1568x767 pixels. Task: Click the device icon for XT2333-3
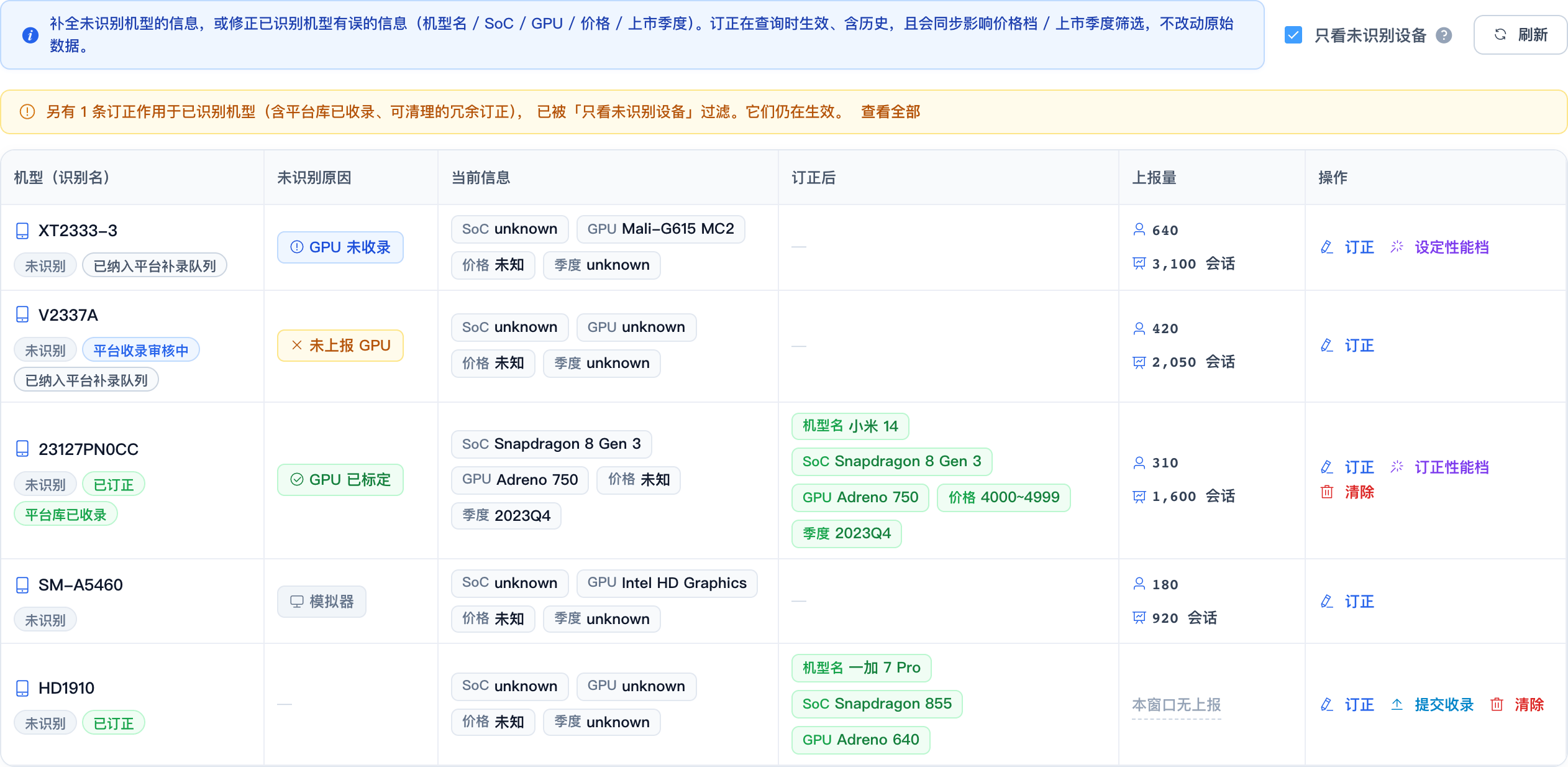point(22,231)
